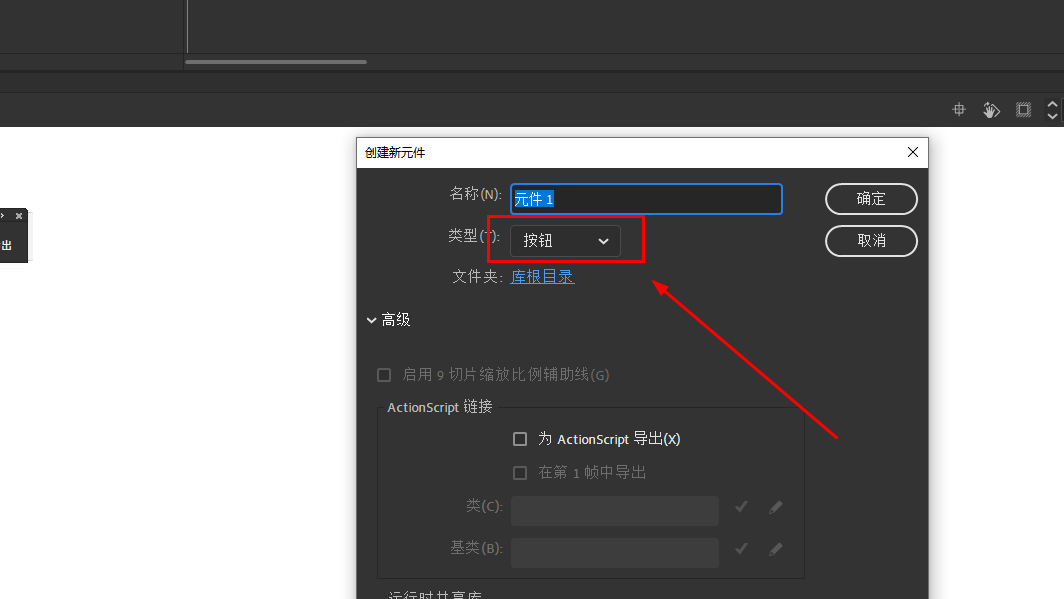Viewport: 1064px width, 599px height.
Task: Close the 创建新元件 dialog
Action: point(913,152)
